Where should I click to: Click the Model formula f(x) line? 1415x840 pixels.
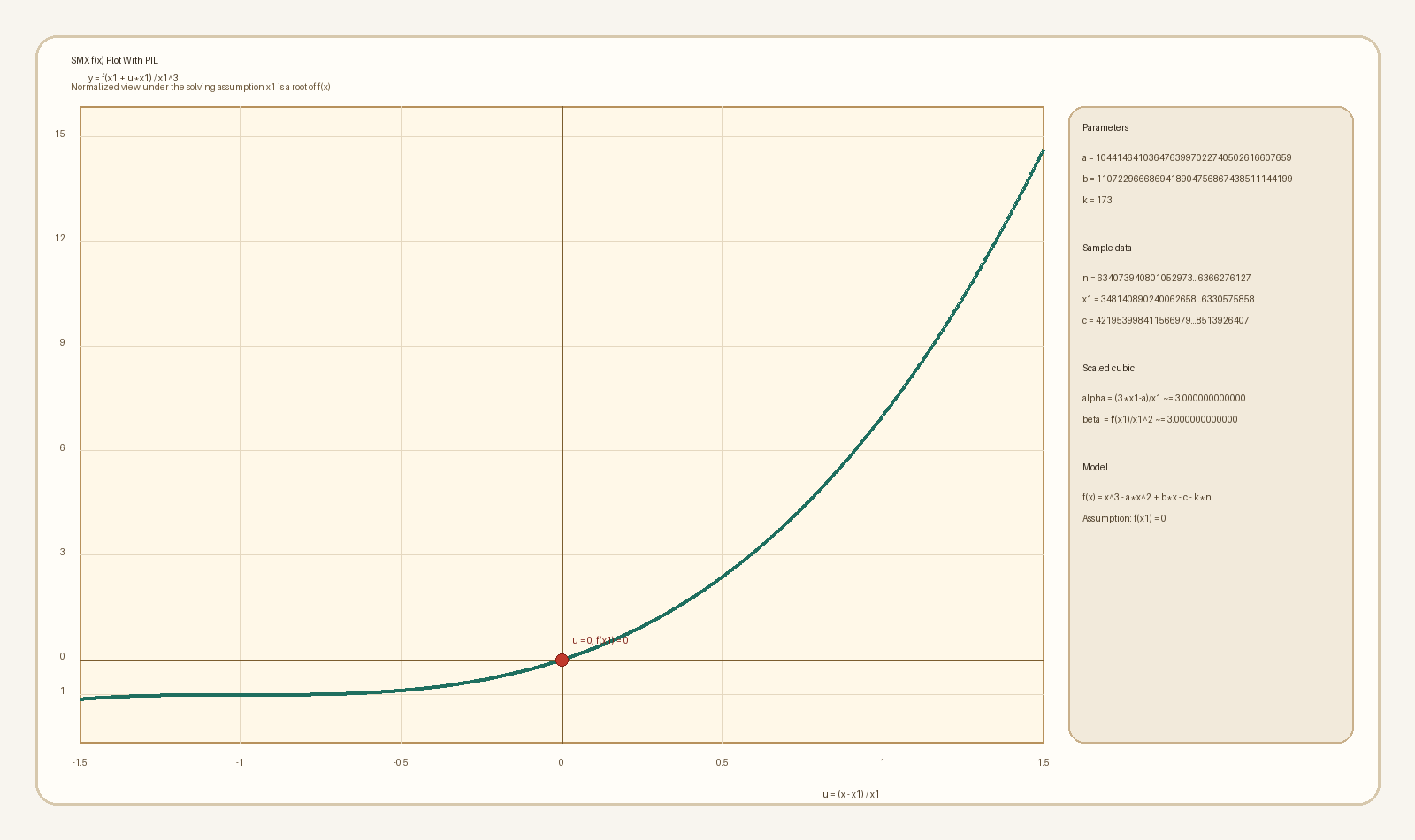coord(1146,498)
